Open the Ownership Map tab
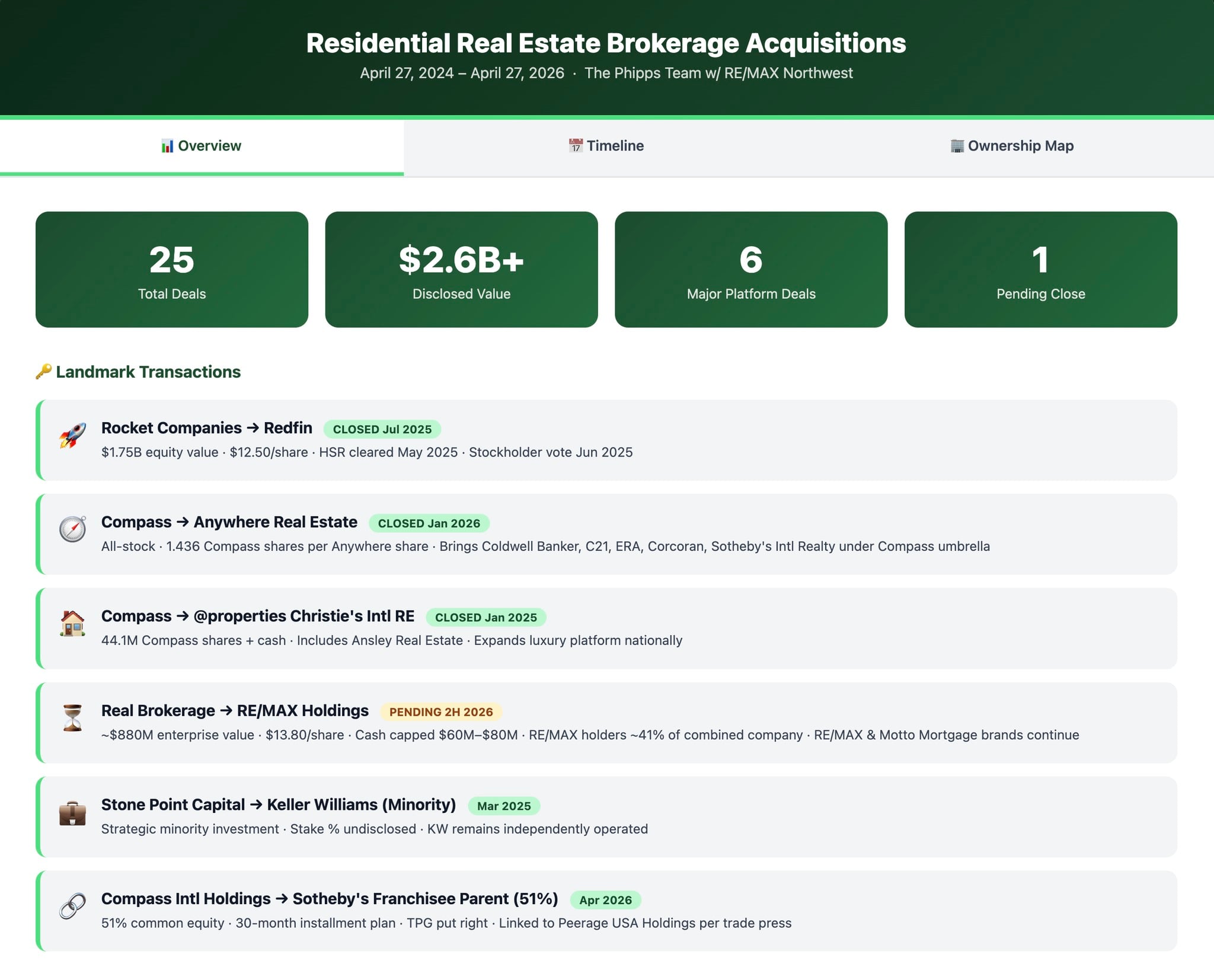This screenshot has width=1214, height=980. pyautogui.click(x=1012, y=146)
